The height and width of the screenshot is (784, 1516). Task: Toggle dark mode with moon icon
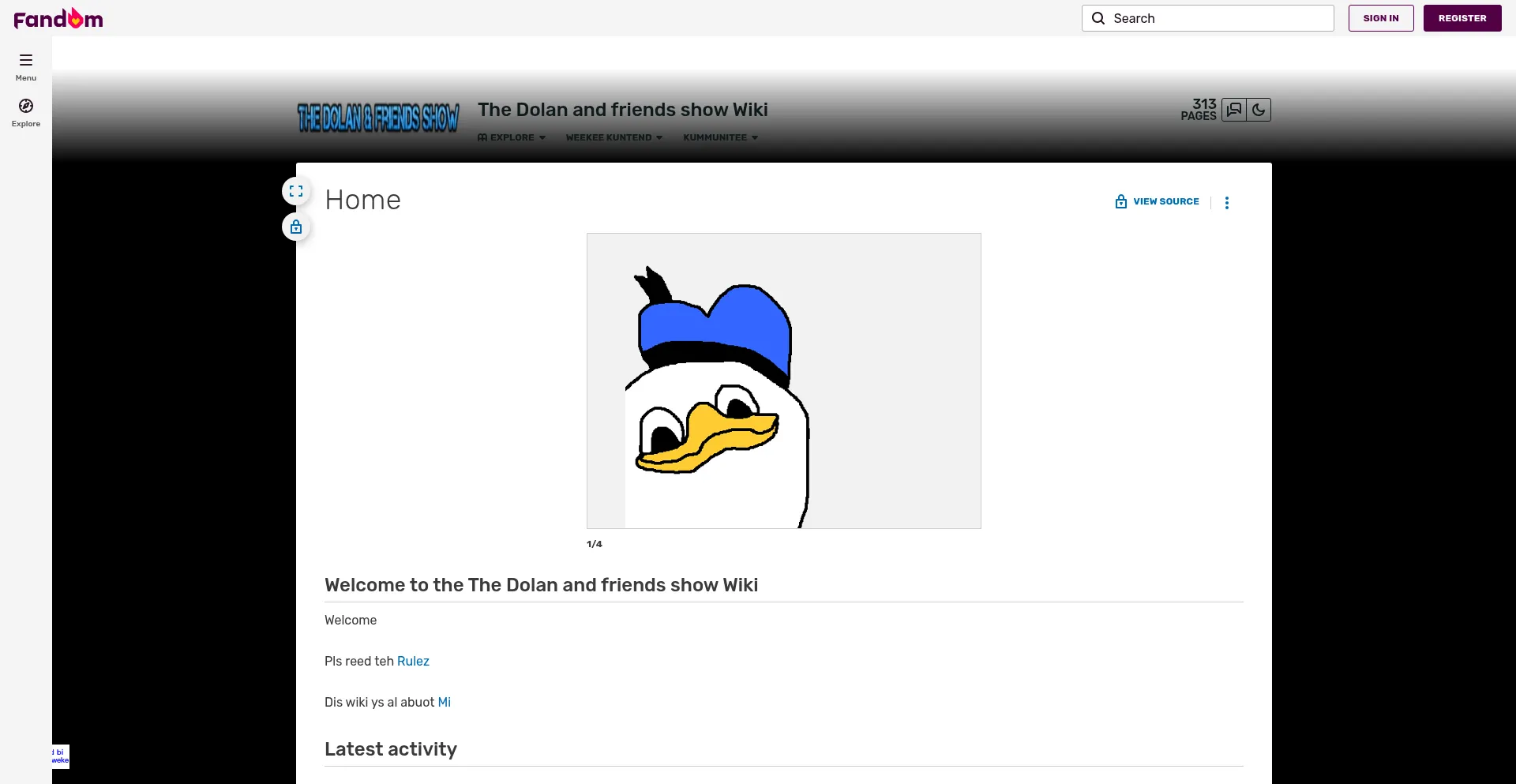click(1259, 110)
